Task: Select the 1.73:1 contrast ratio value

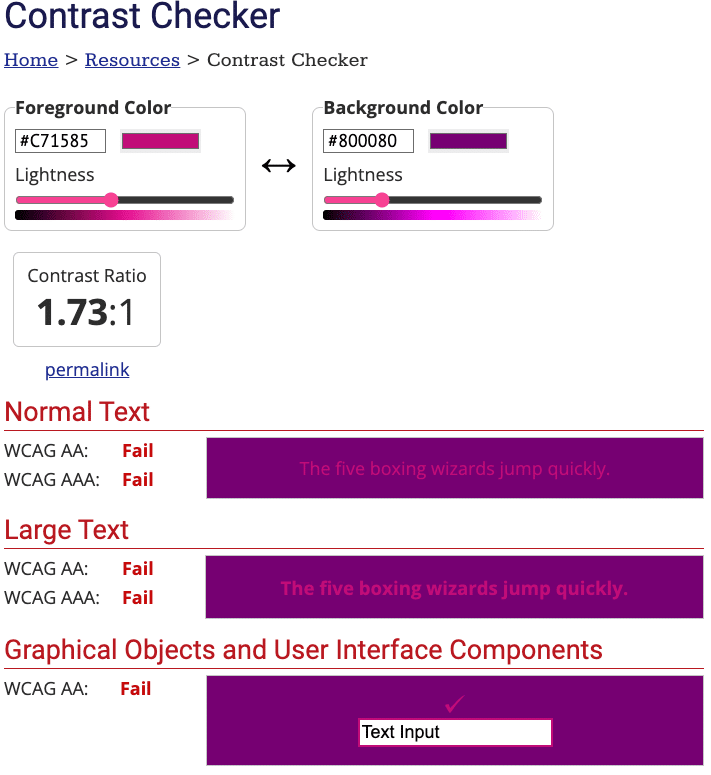Action: [86, 312]
